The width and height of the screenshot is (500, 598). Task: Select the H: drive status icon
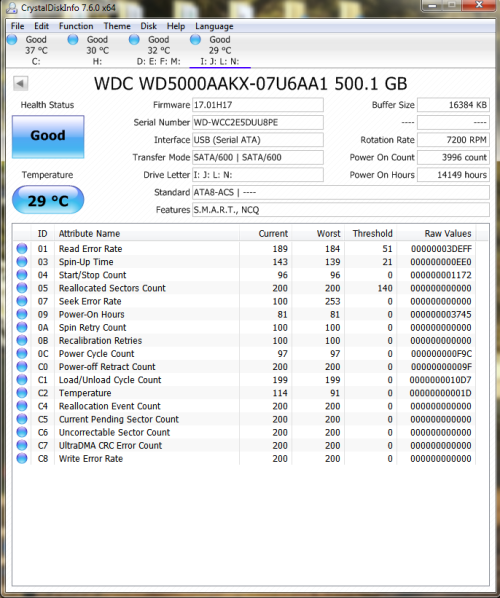(x=73, y=39)
